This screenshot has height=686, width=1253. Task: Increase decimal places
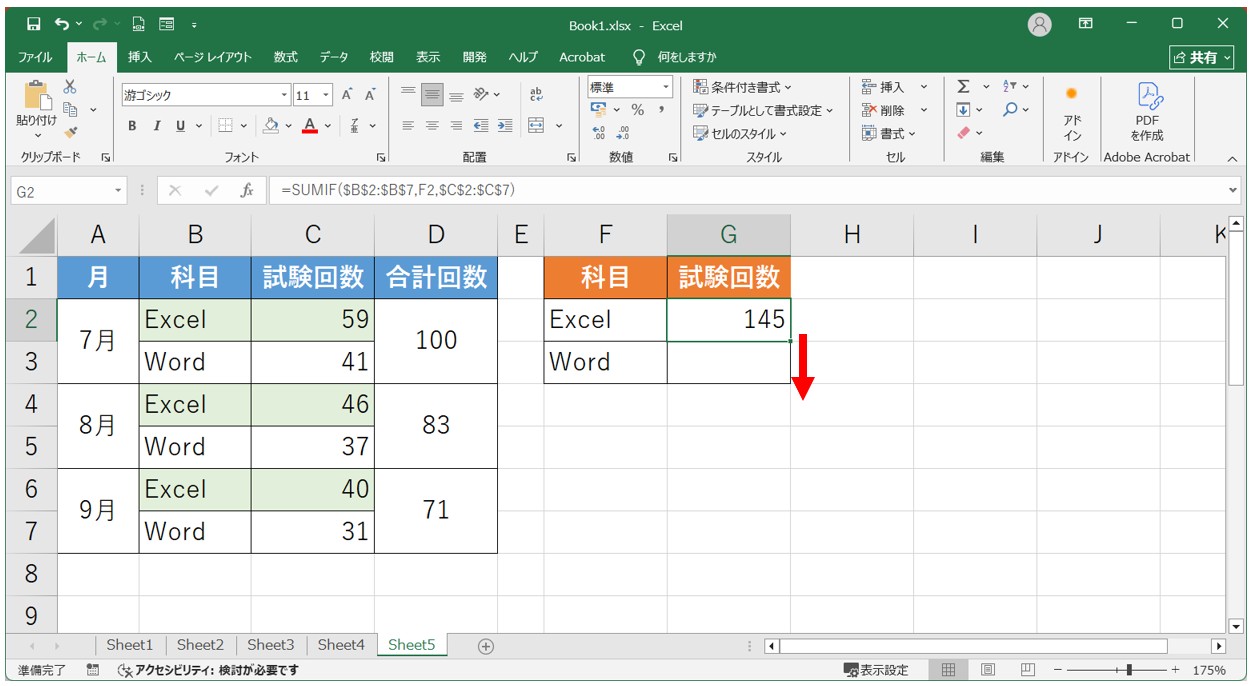(599, 131)
